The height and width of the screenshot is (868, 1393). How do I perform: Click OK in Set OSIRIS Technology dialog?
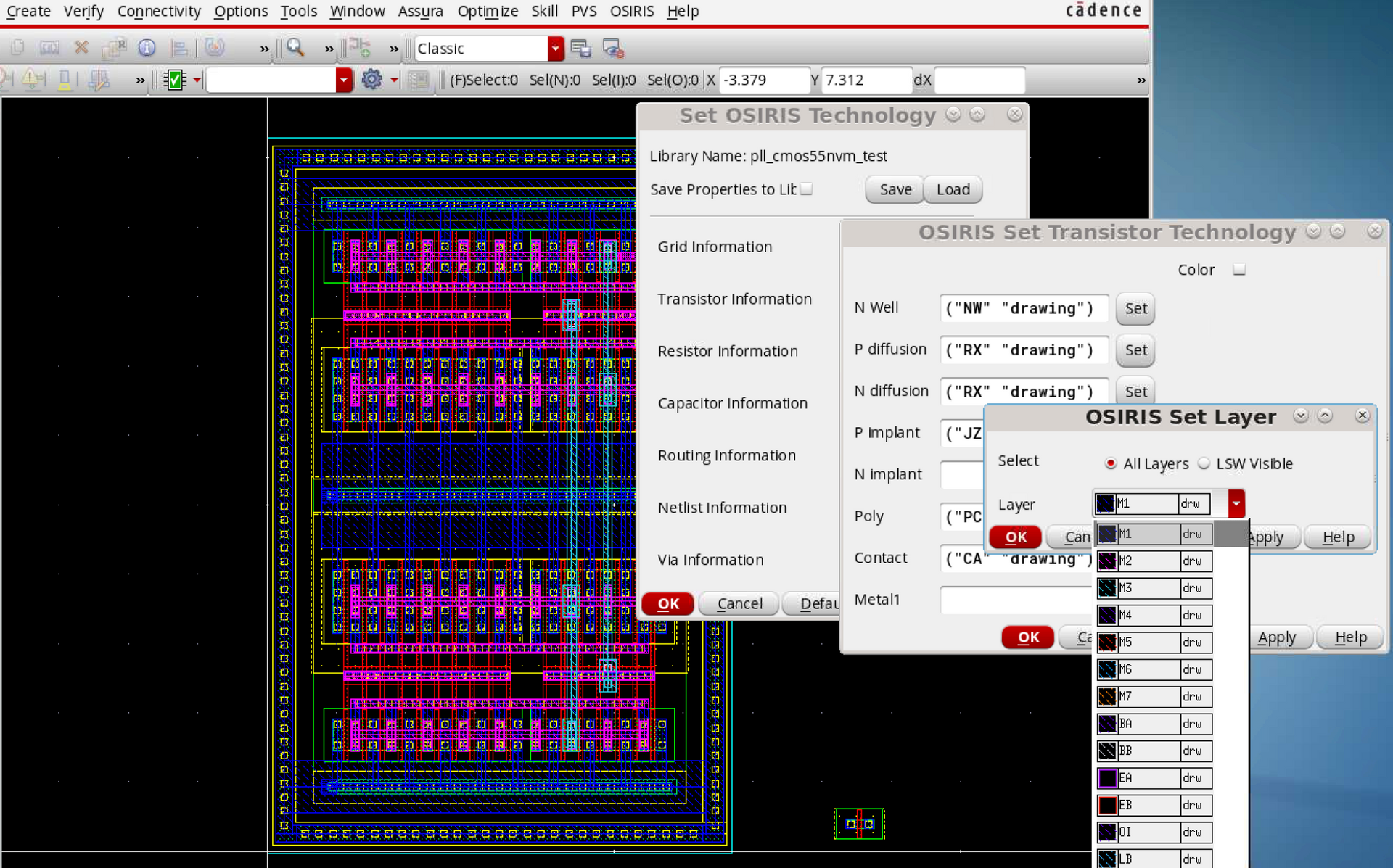pos(668,603)
